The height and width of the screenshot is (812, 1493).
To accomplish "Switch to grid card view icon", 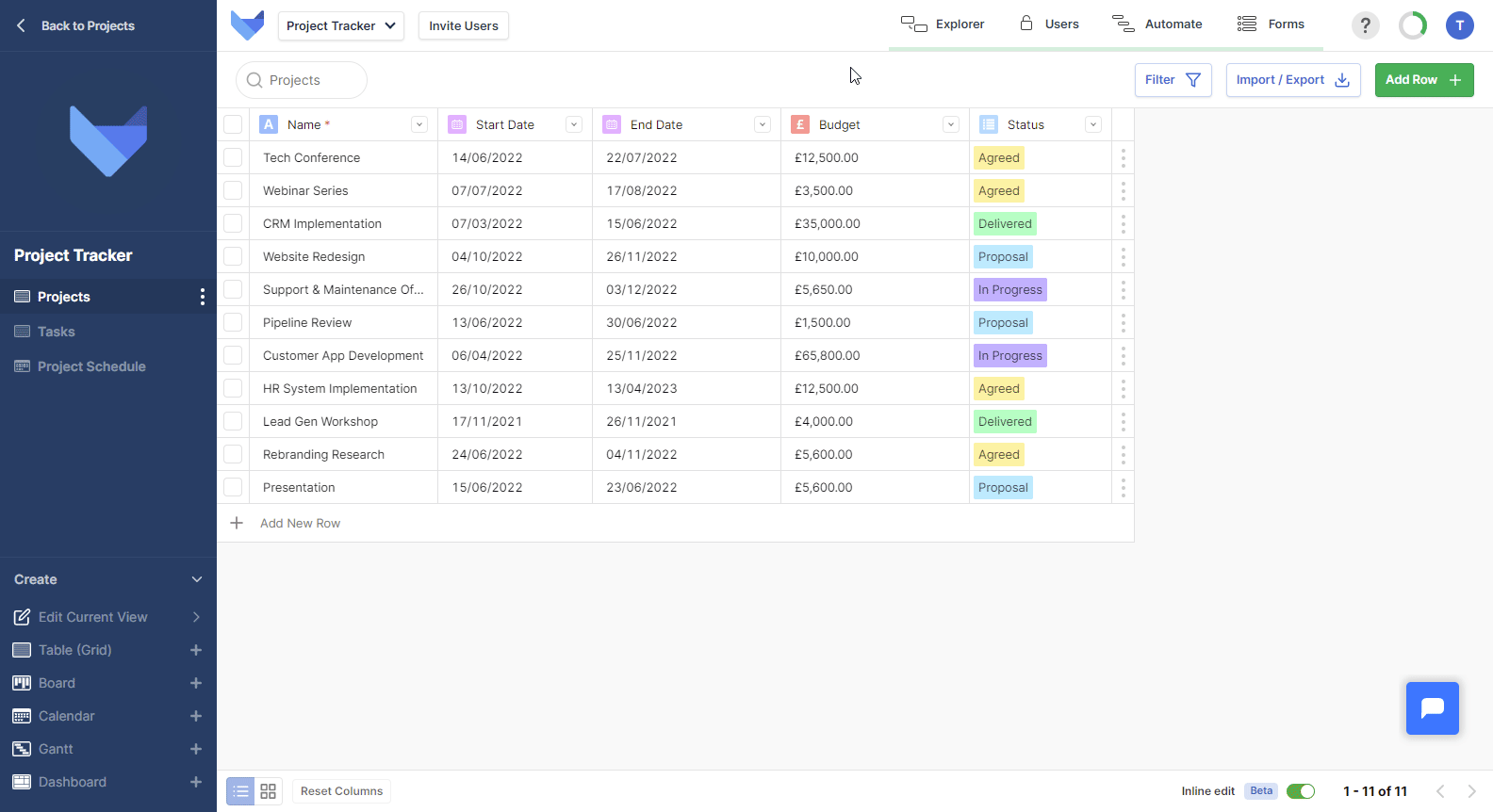I will tap(269, 791).
